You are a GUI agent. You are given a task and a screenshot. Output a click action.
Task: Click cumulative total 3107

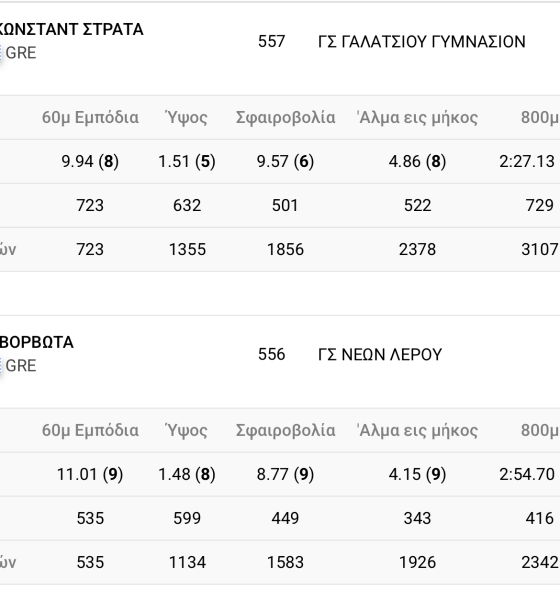[540, 249]
